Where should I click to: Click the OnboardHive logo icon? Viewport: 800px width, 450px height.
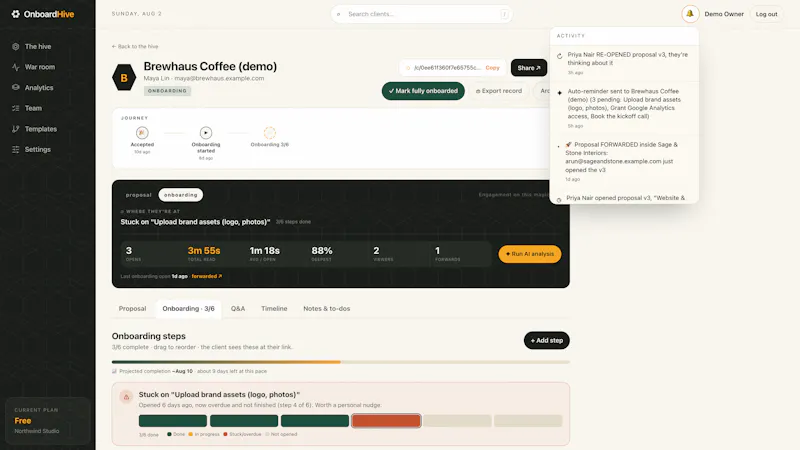coord(16,14)
